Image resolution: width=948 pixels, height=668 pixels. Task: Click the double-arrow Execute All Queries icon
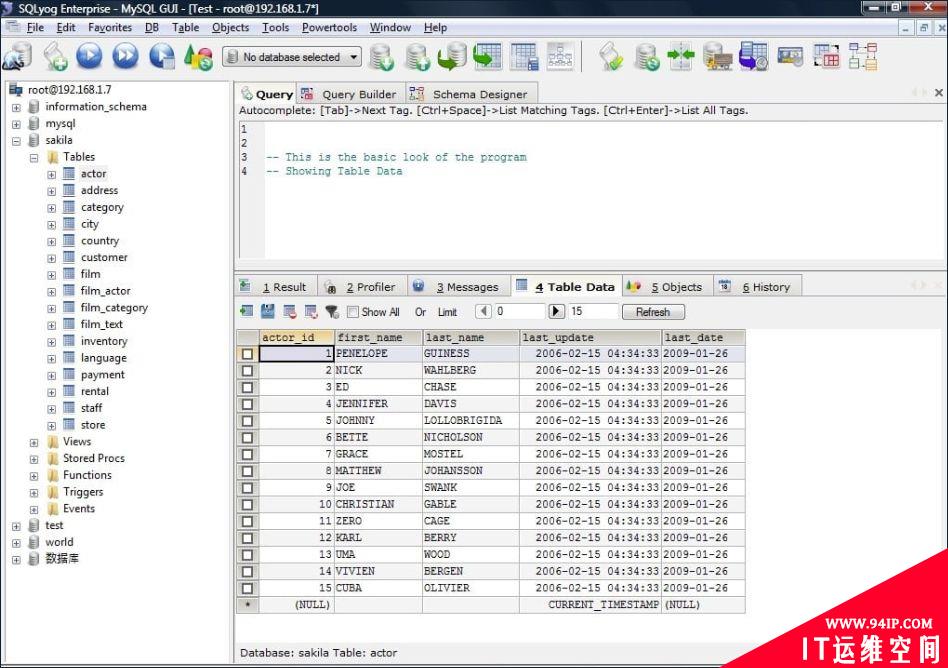coord(126,56)
